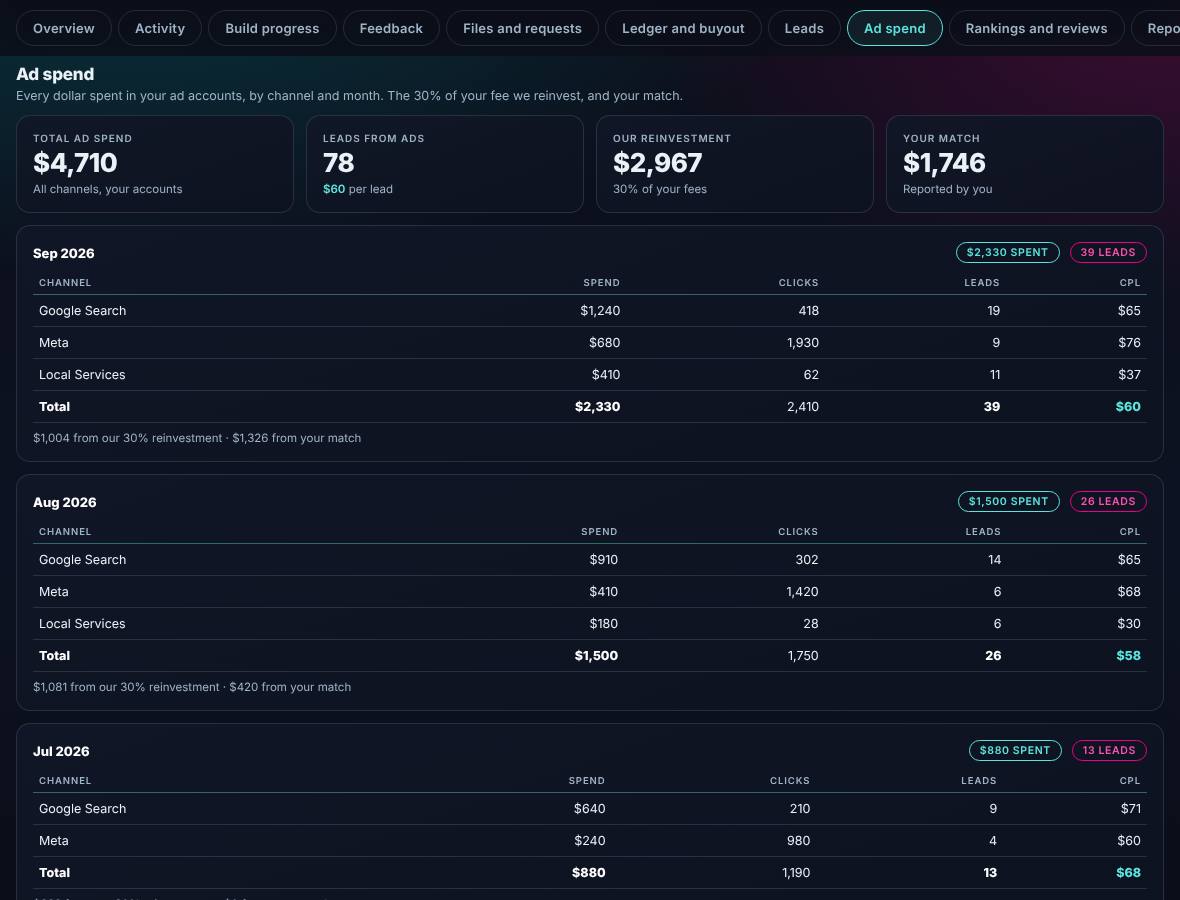Select the Ledger and buyout tab

tap(683, 29)
